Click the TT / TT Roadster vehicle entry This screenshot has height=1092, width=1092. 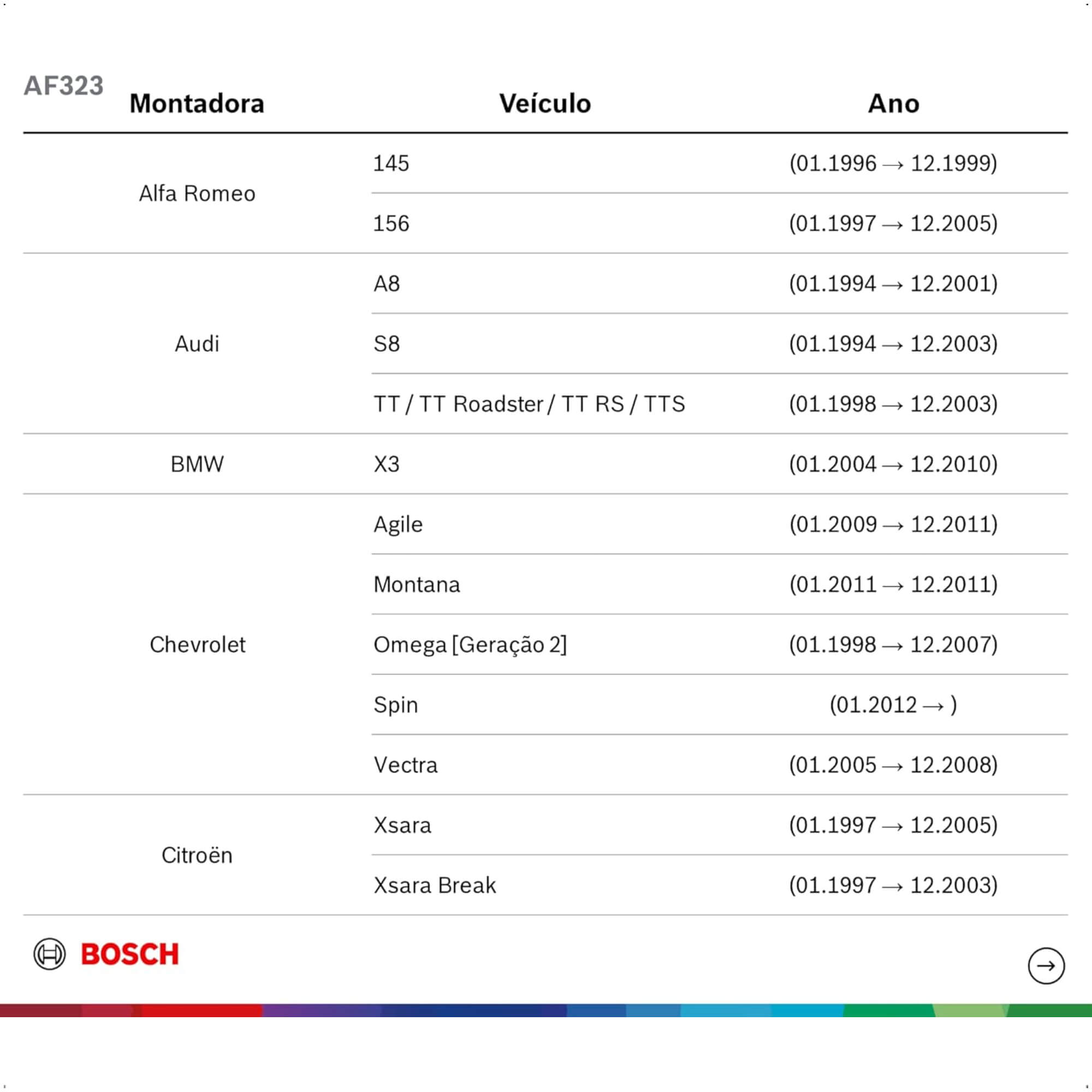[529, 404]
